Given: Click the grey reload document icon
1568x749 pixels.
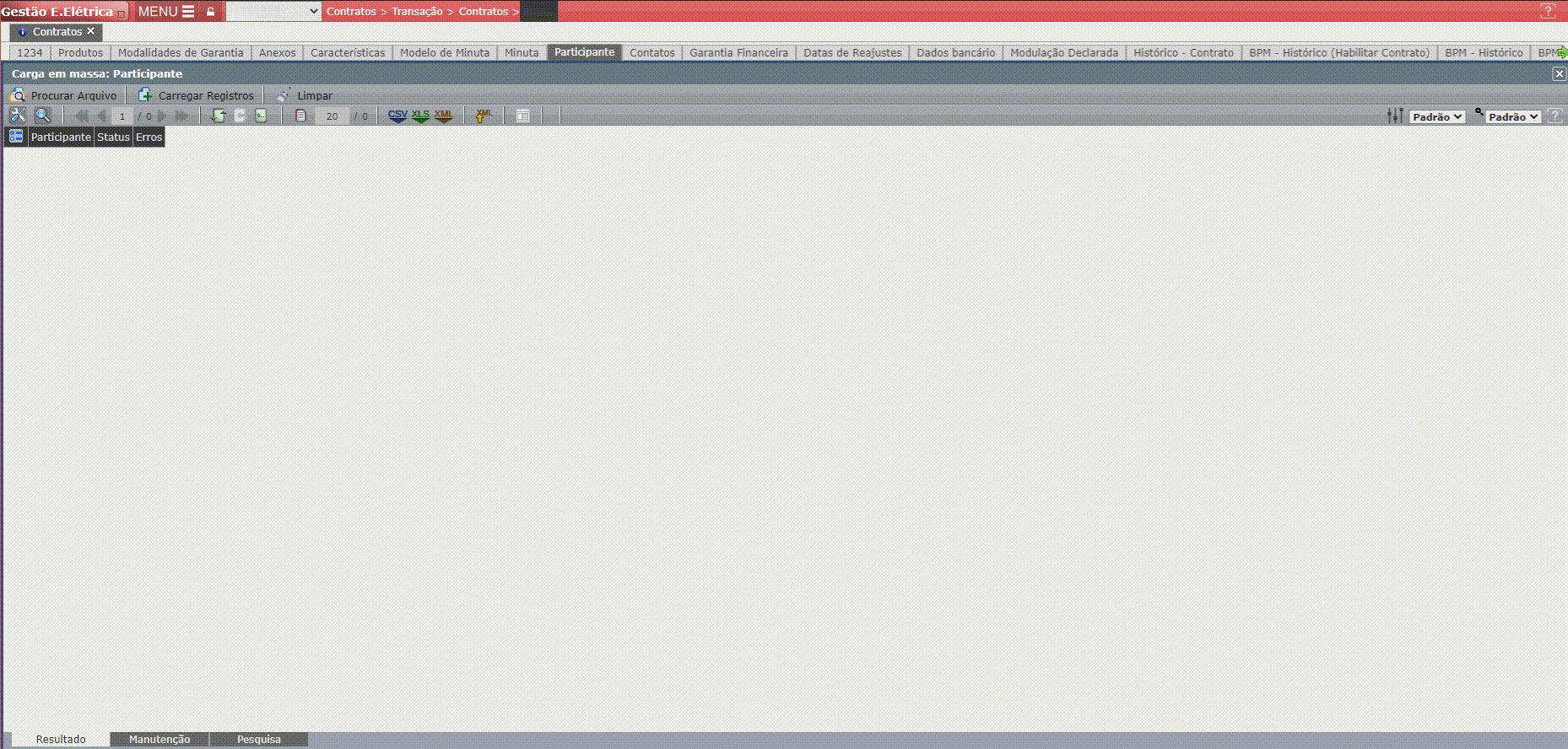Looking at the screenshot, I should 241,116.
